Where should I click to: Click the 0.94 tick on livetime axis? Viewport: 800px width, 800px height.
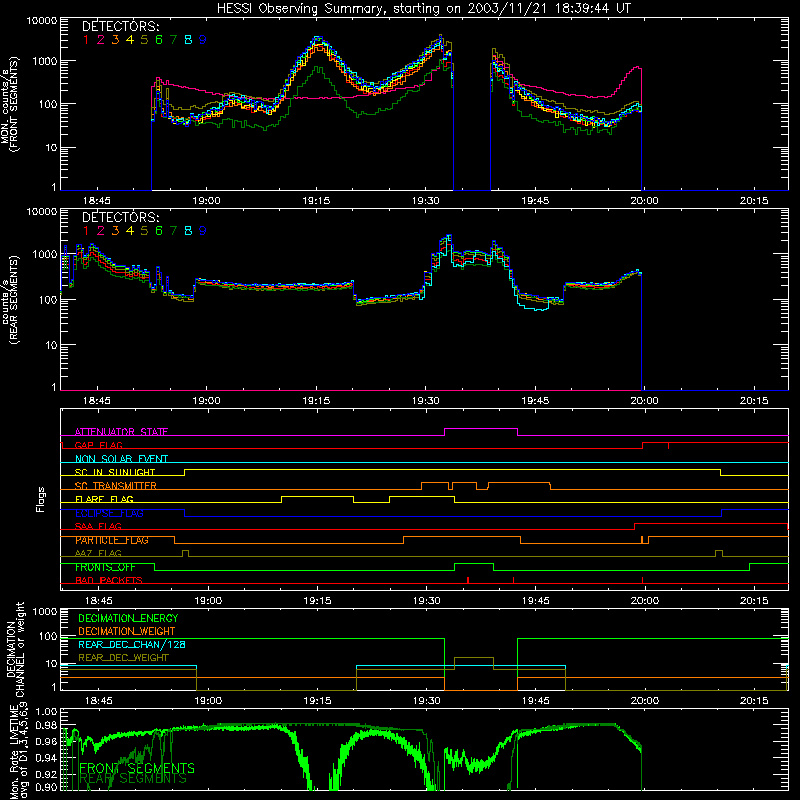tap(46, 758)
